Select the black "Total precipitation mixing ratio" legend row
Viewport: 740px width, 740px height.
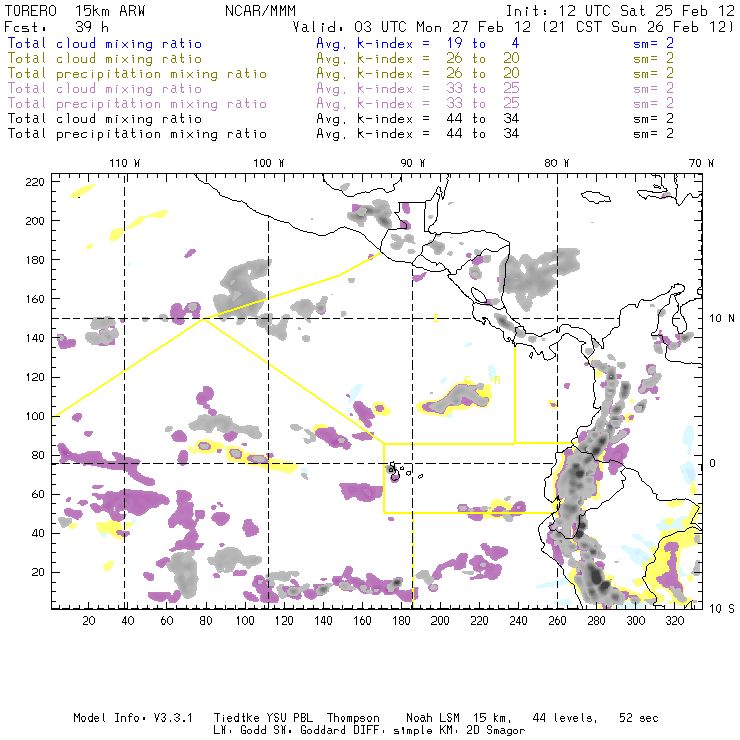pyautogui.click(x=137, y=134)
